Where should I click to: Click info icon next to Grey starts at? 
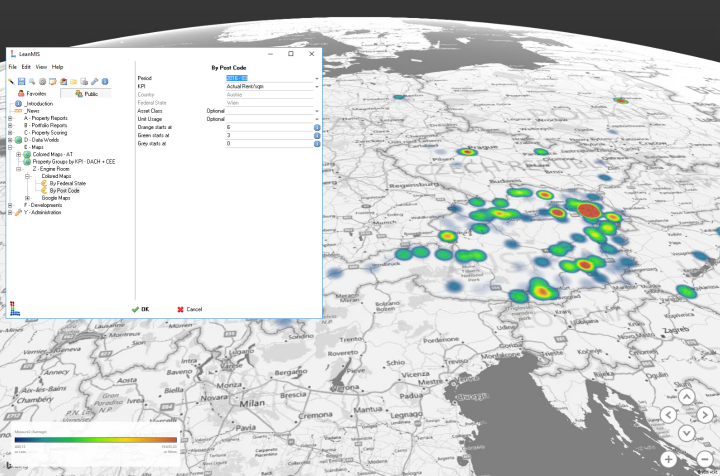point(317,143)
